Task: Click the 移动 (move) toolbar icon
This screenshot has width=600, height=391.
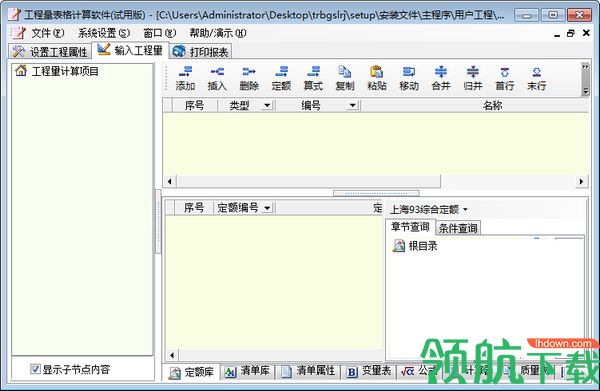Action: (x=409, y=78)
